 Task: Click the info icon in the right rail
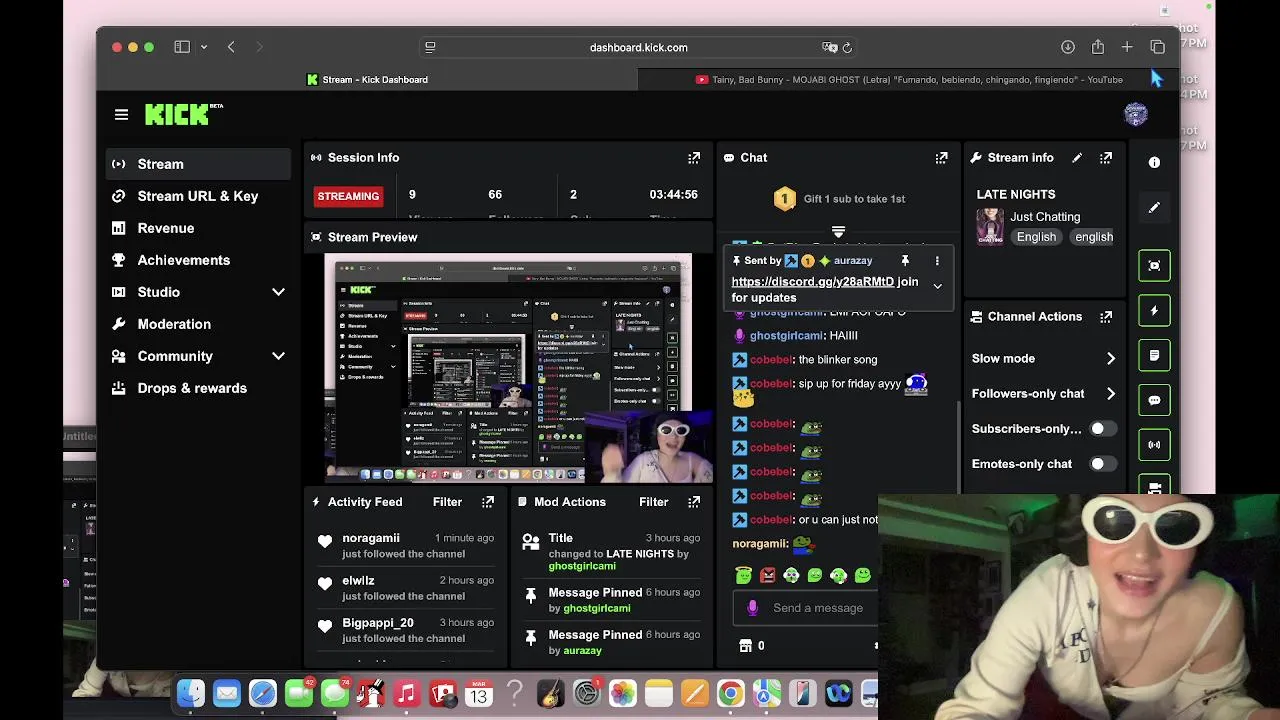[1154, 162]
